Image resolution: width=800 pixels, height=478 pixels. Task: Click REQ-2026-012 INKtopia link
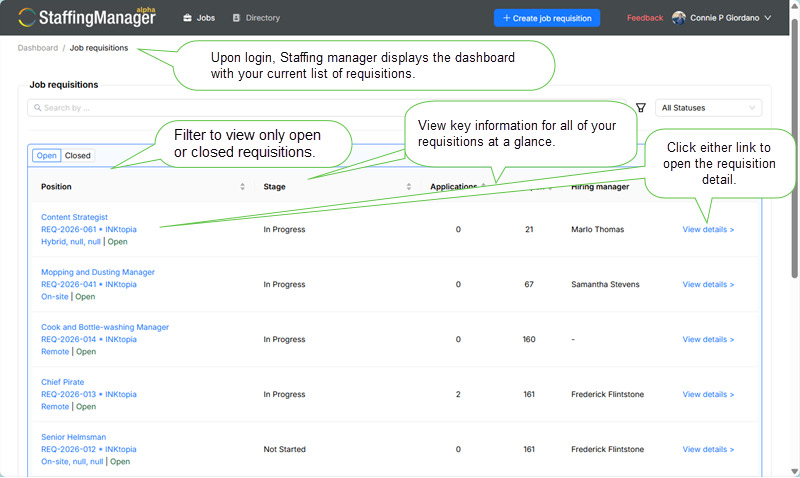point(89,449)
